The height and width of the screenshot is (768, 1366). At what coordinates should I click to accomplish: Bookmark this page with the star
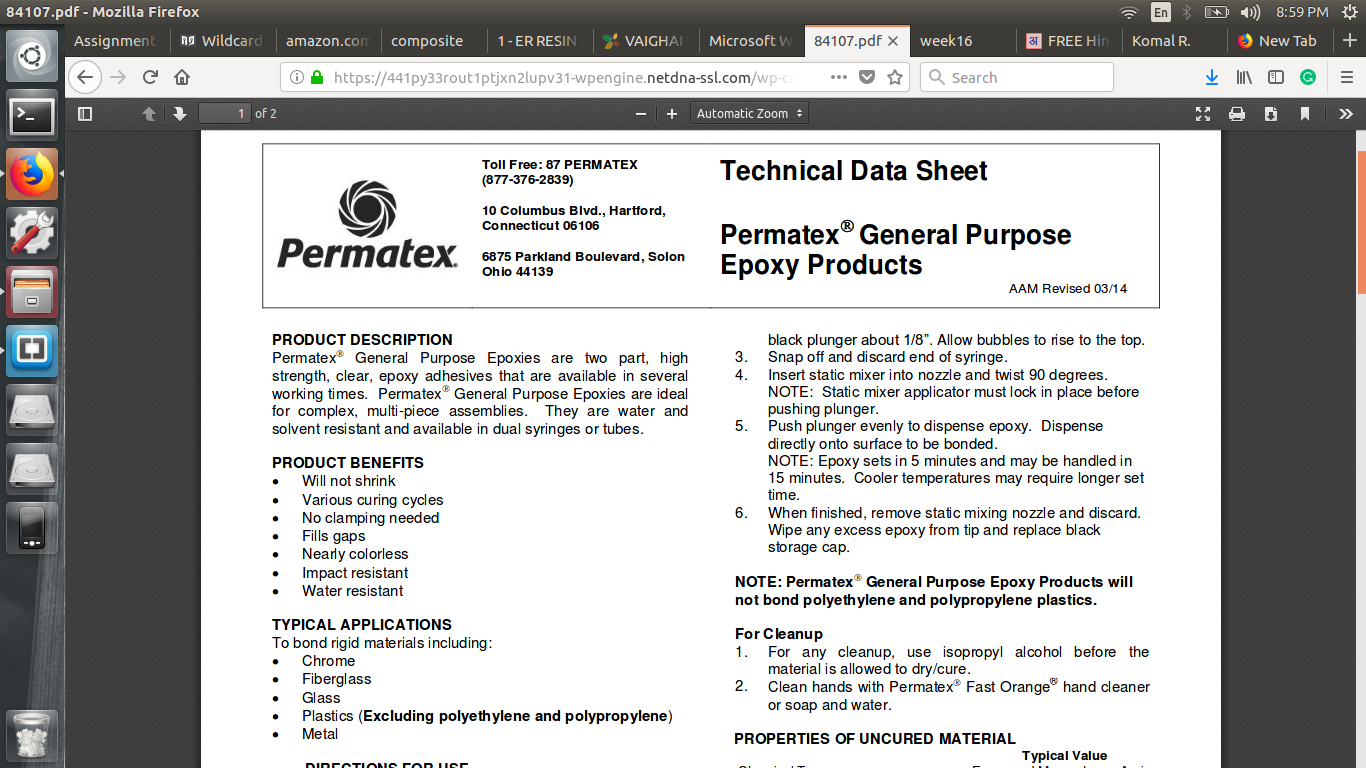click(x=895, y=77)
